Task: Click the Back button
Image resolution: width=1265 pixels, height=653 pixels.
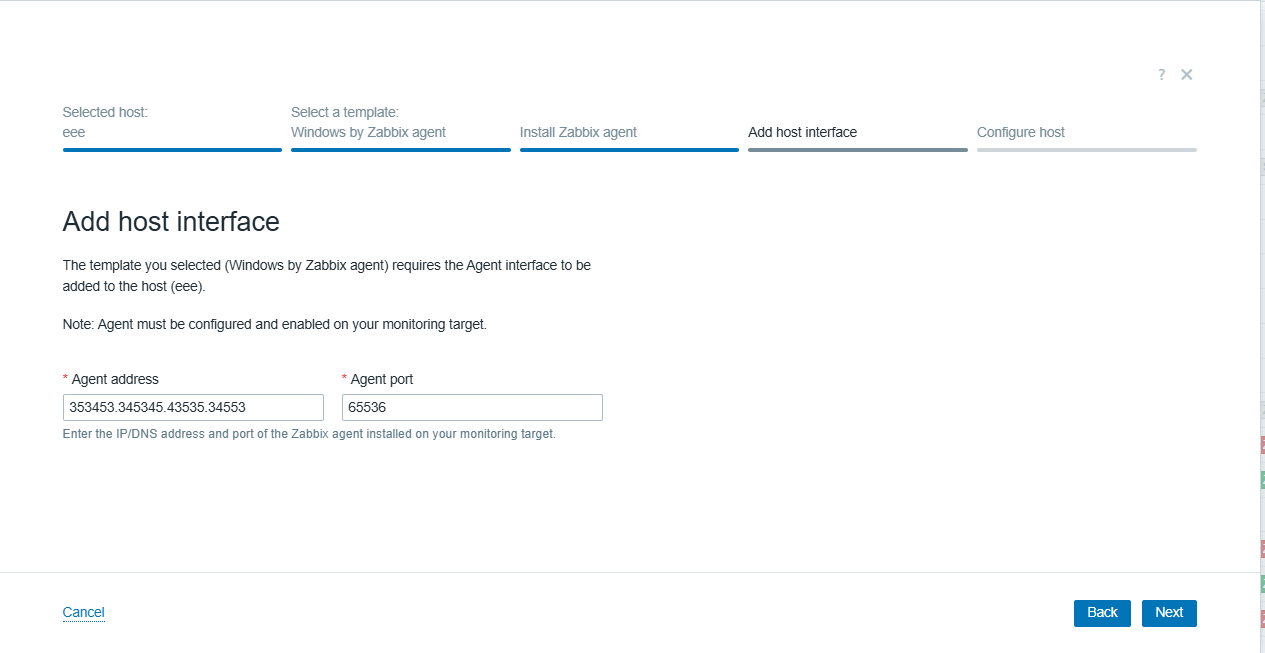Action: (1102, 613)
